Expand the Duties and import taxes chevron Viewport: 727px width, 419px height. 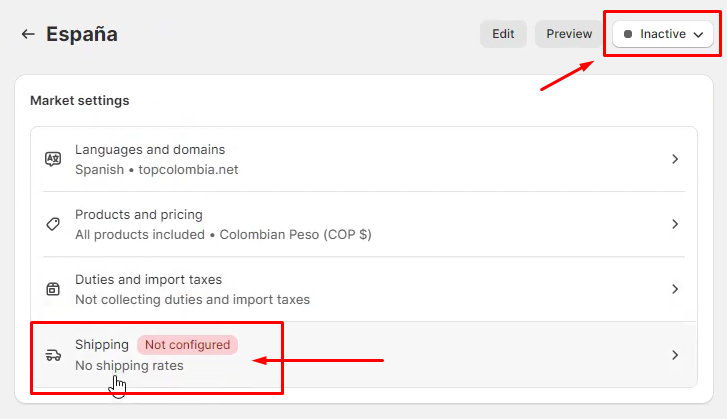coord(675,289)
